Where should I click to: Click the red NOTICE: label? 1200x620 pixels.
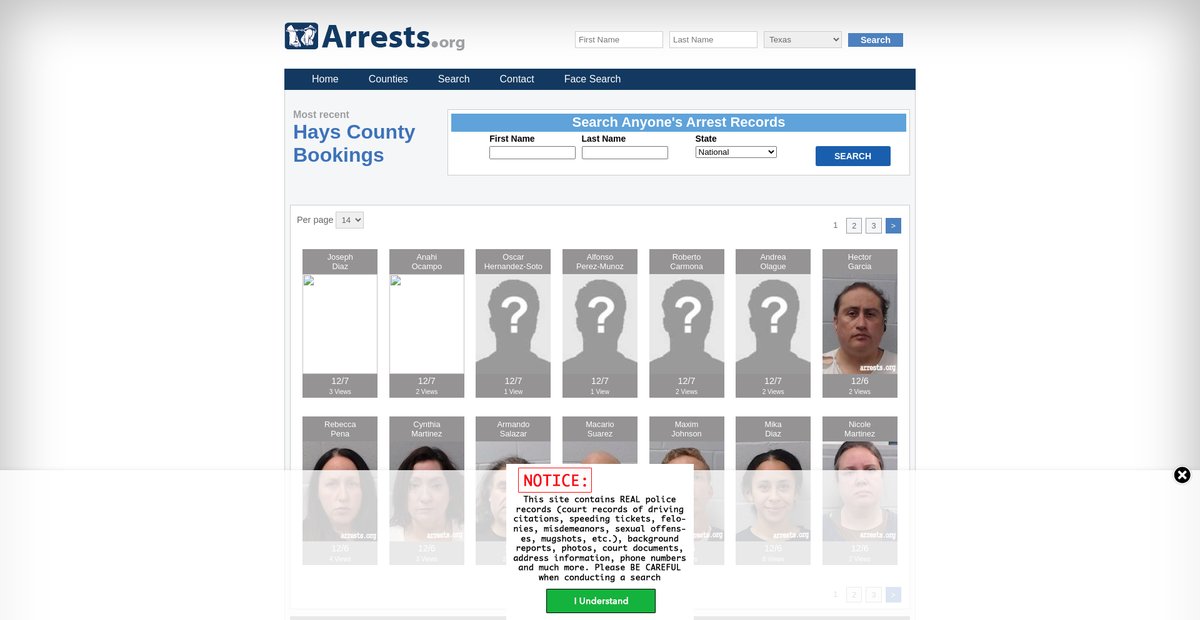pos(555,480)
